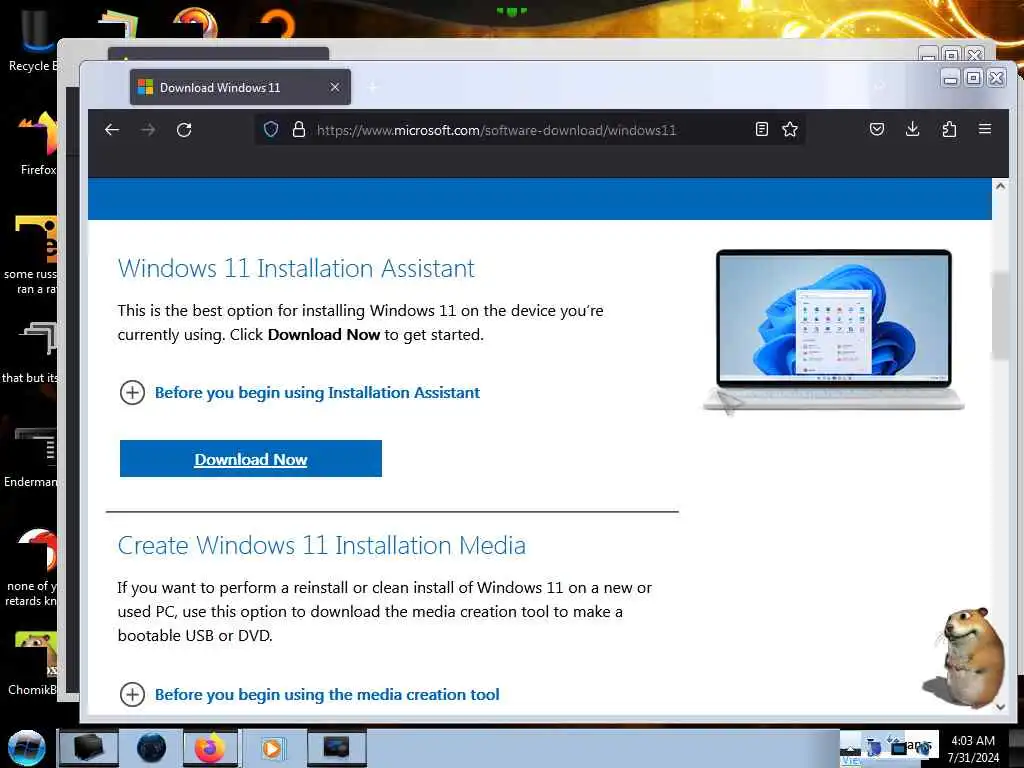Screen dimensions: 1024x768
Task: Open Firefox hamburger application menu
Action: [x=985, y=129]
